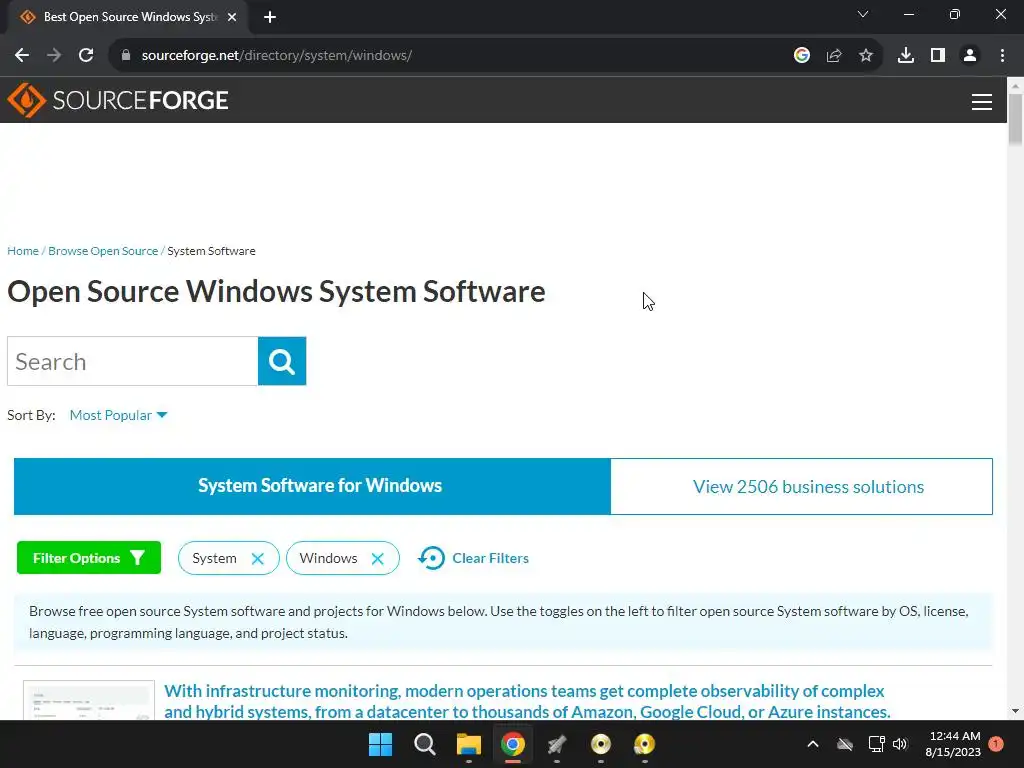Open the Most Popular sort dropdown
Screen dimensions: 1024x768
(x=118, y=415)
